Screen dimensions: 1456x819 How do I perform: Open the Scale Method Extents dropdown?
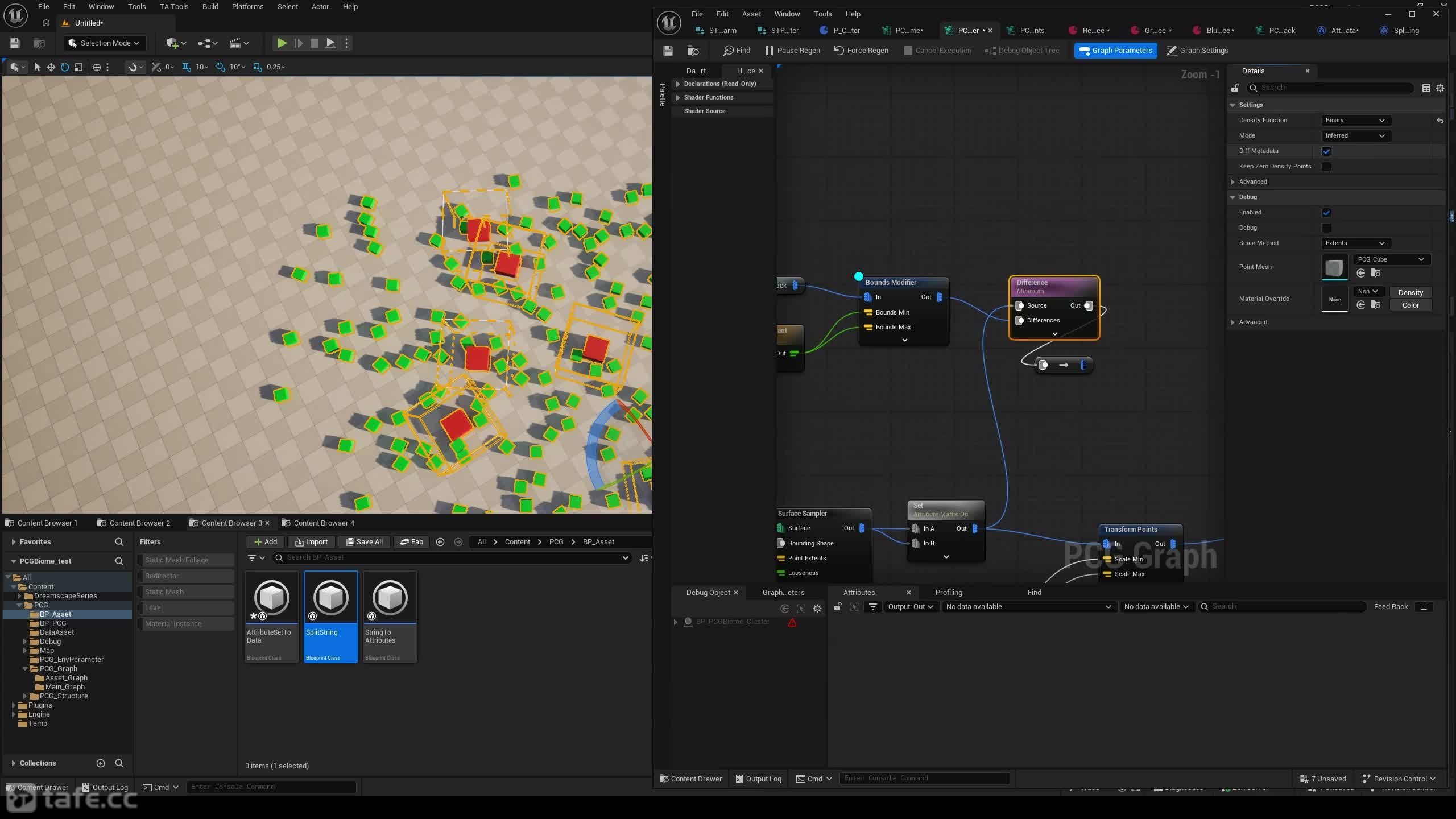pyautogui.click(x=1355, y=243)
